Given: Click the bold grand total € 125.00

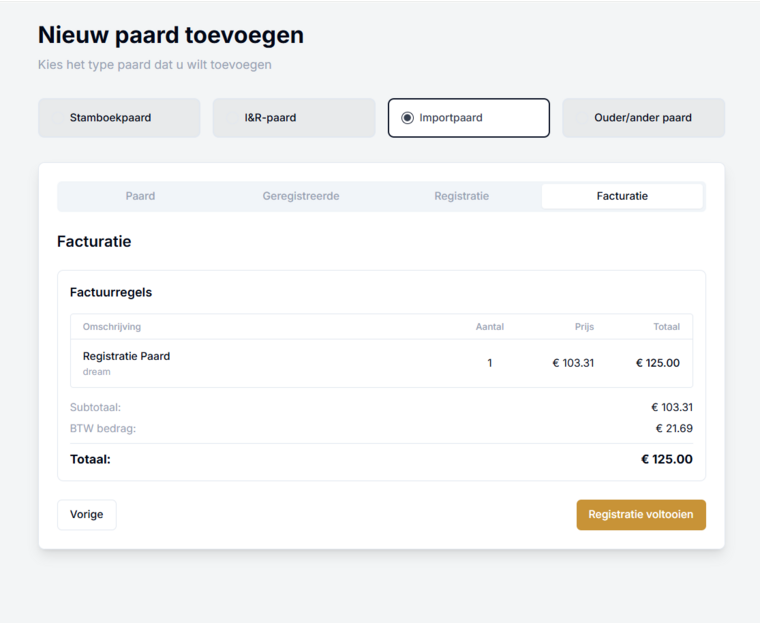Looking at the screenshot, I should pyautogui.click(x=667, y=459).
